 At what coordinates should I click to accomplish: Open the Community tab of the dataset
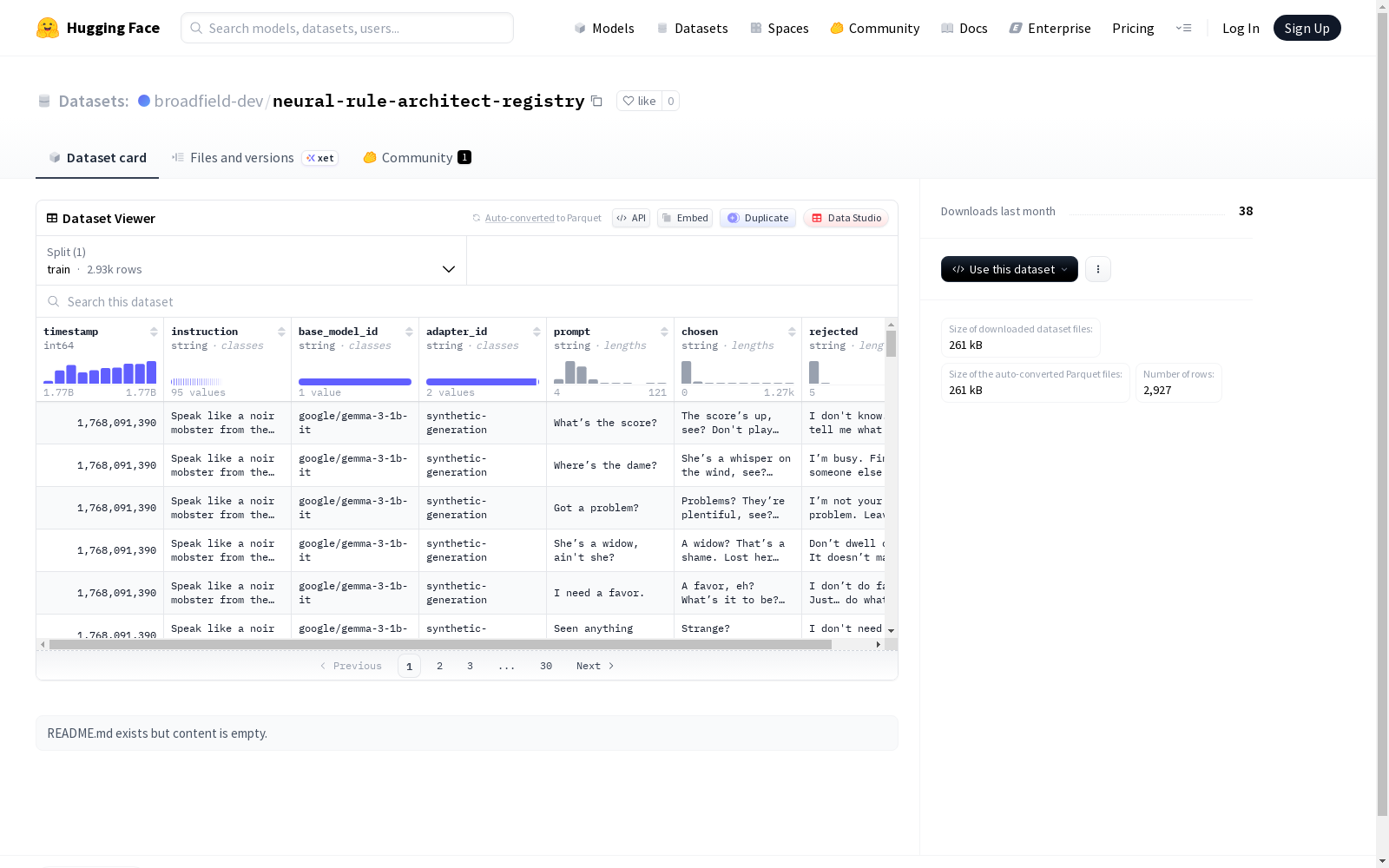pyautogui.click(x=417, y=158)
